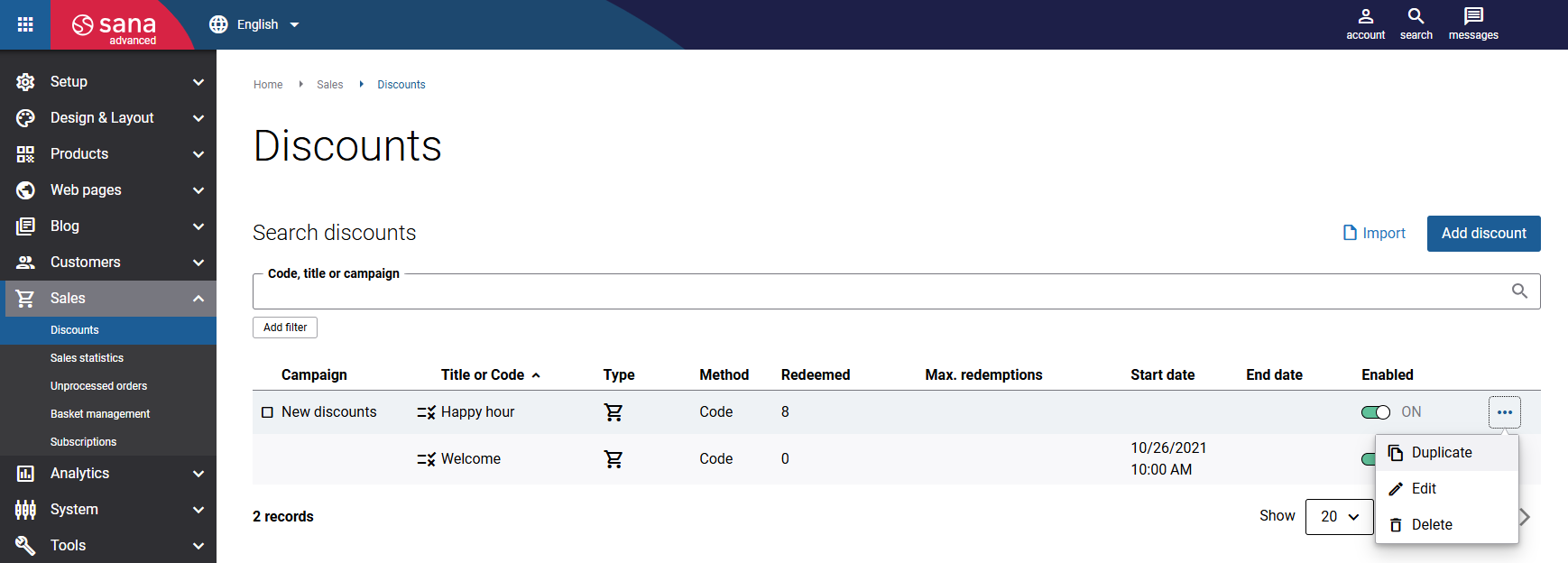
Task: Open the Show 20 records dropdown
Action: pyautogui.click(x=1339, y=517)
